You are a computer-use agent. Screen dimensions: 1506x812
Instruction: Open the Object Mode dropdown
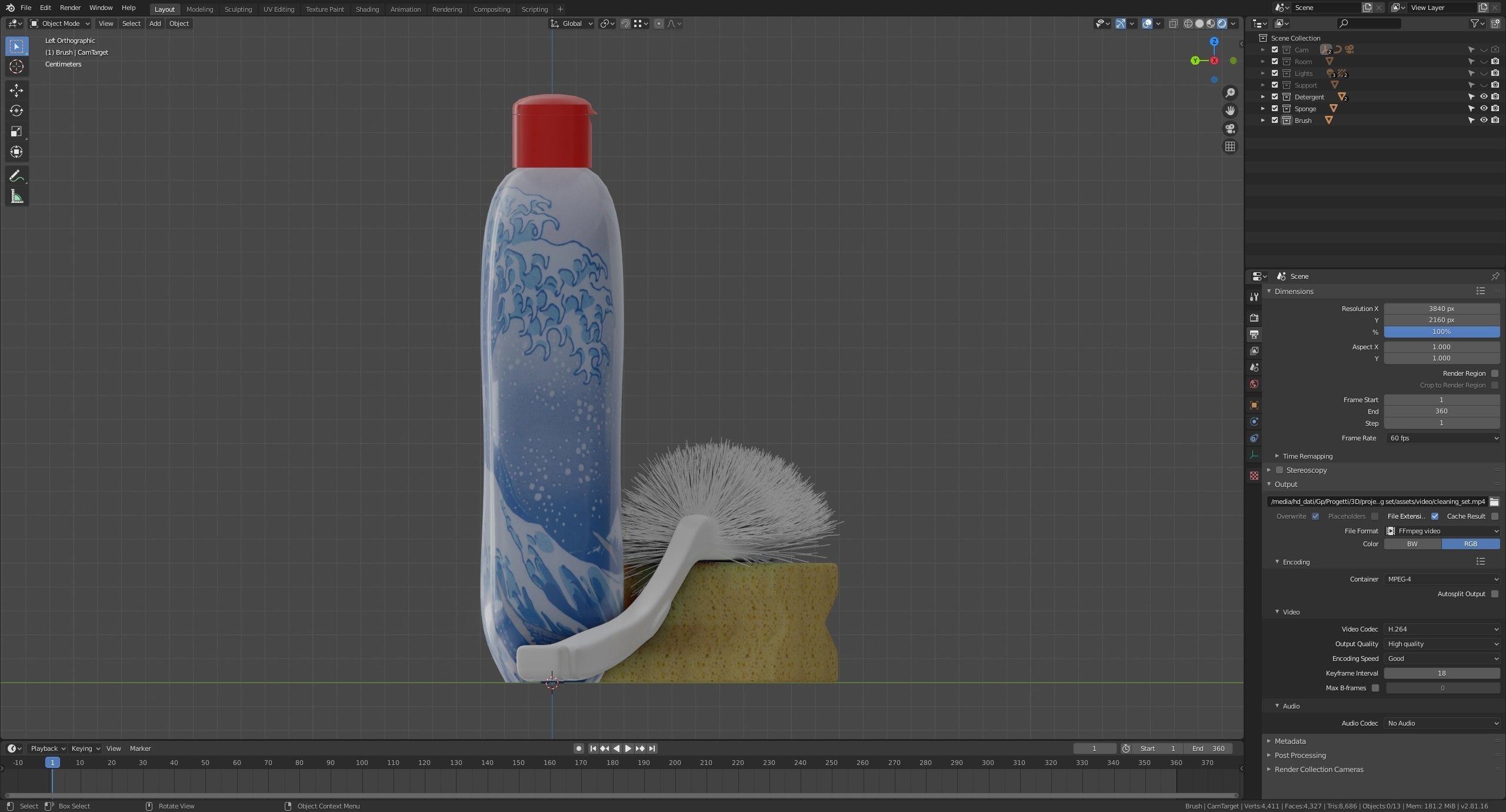pos(60,24)
